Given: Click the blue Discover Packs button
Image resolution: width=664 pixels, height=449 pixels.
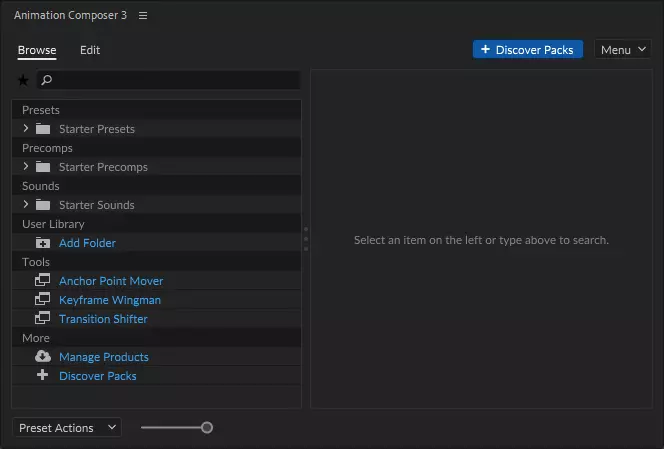Looking at the screenshot, I should click(x=528, y=50).
